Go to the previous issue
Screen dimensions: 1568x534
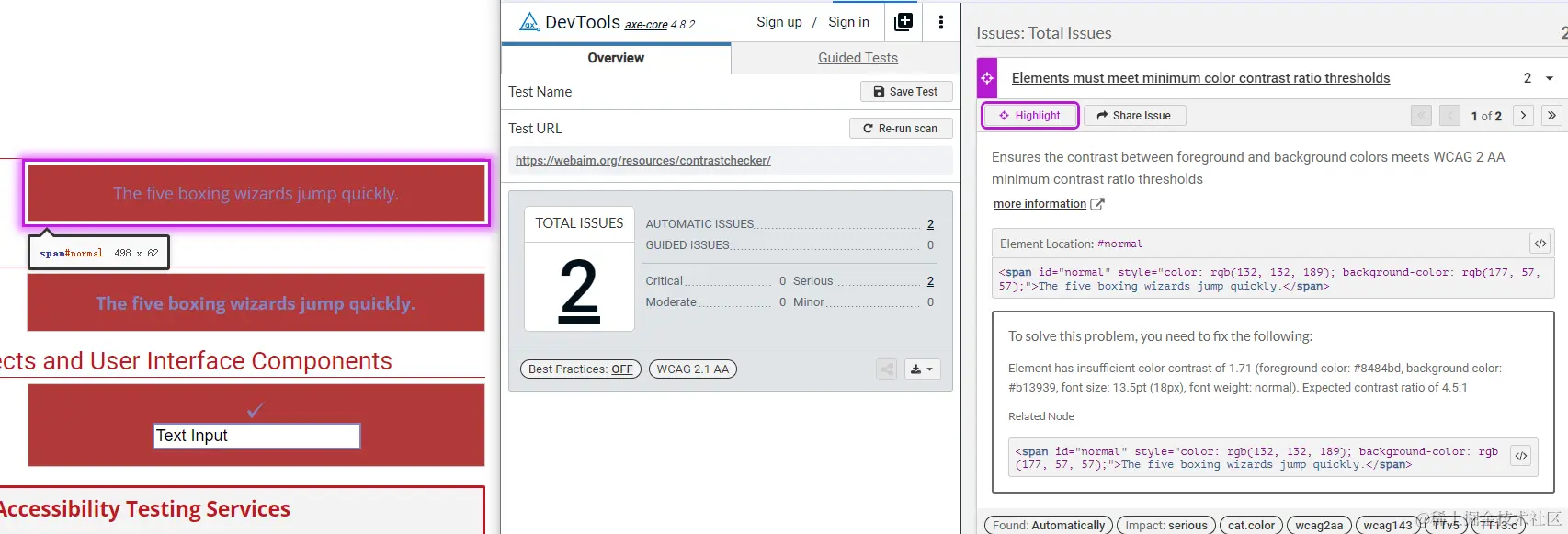1449,116
